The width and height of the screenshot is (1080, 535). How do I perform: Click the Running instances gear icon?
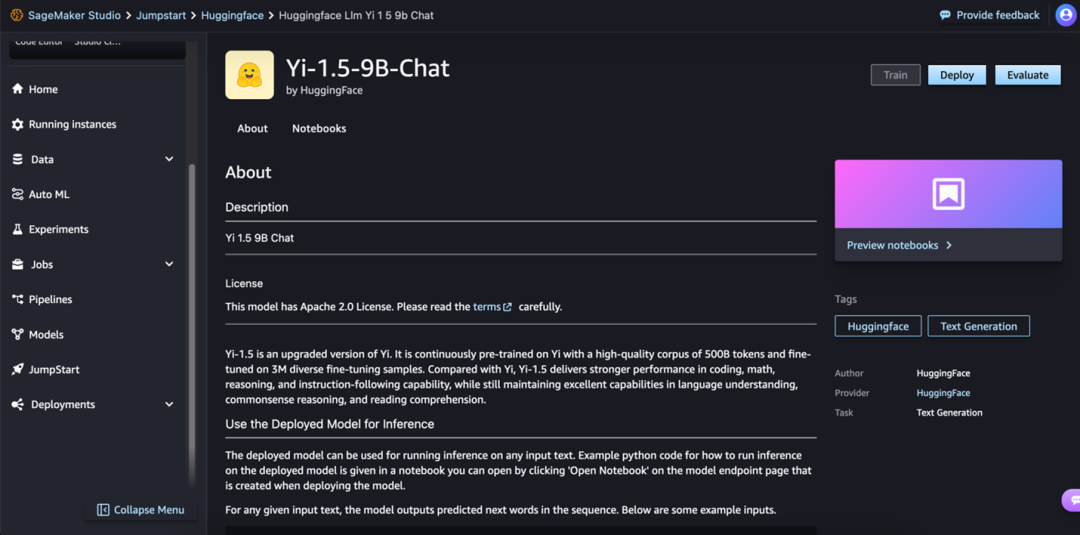click(x=17, y=124)
